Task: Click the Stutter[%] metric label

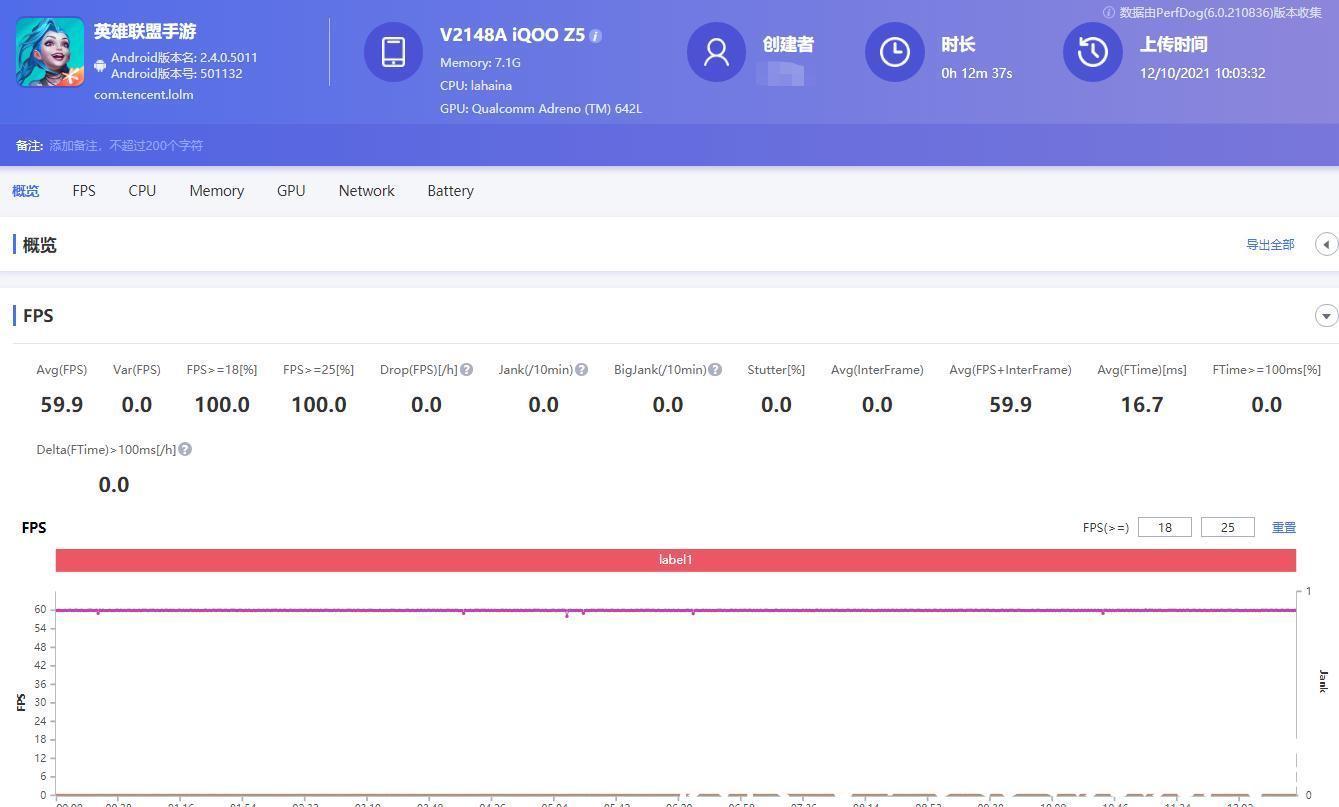Action: [x=776, y=370]
